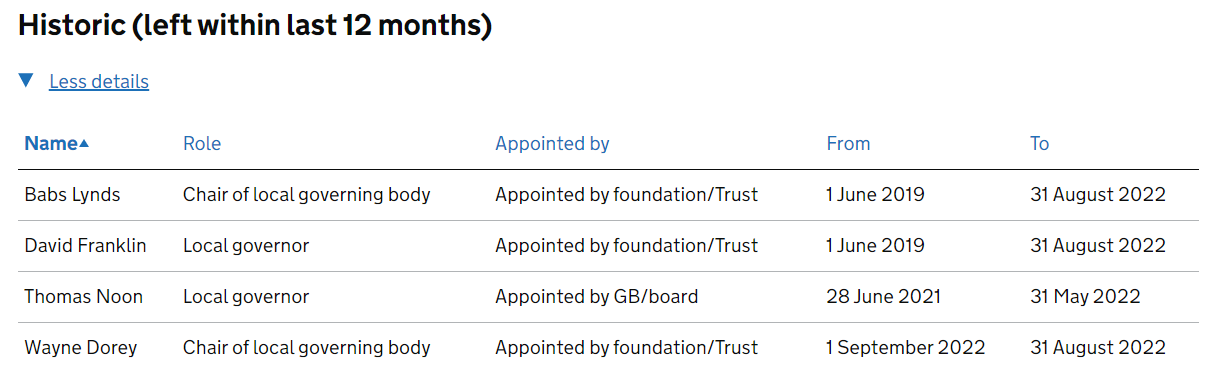Viewport: 1217px width, 390px height.
Task: Select the David Franklin name cell
Action: click(85, 246)
